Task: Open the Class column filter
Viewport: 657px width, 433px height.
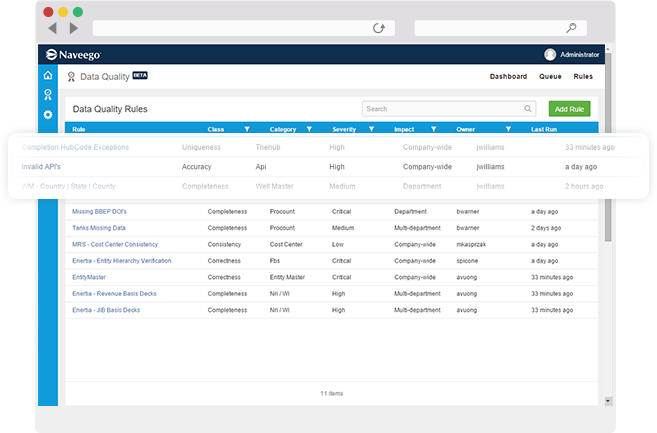Action: pyautogui.click(x=247, y=129)
